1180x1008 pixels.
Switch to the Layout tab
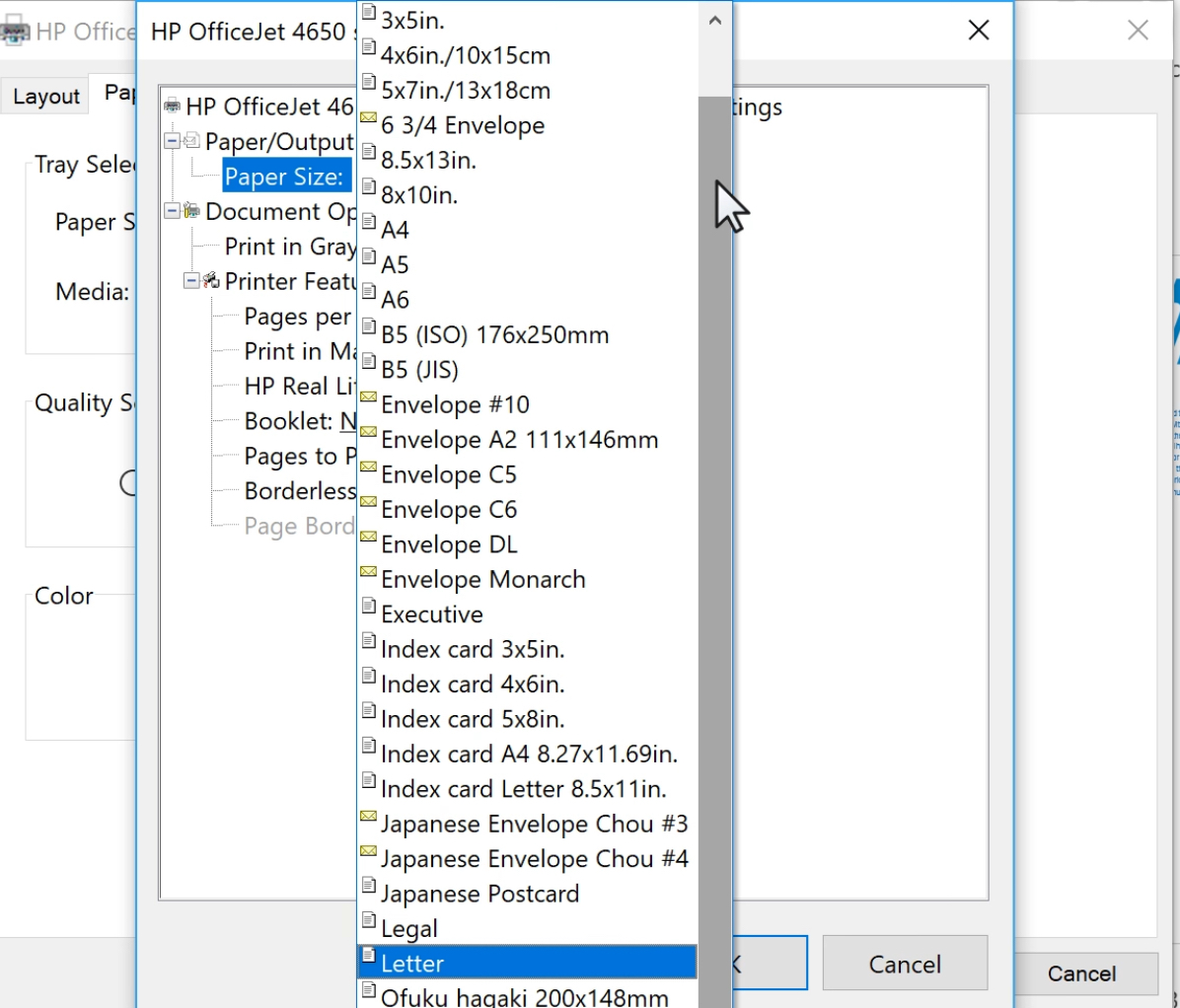(46, 96)
